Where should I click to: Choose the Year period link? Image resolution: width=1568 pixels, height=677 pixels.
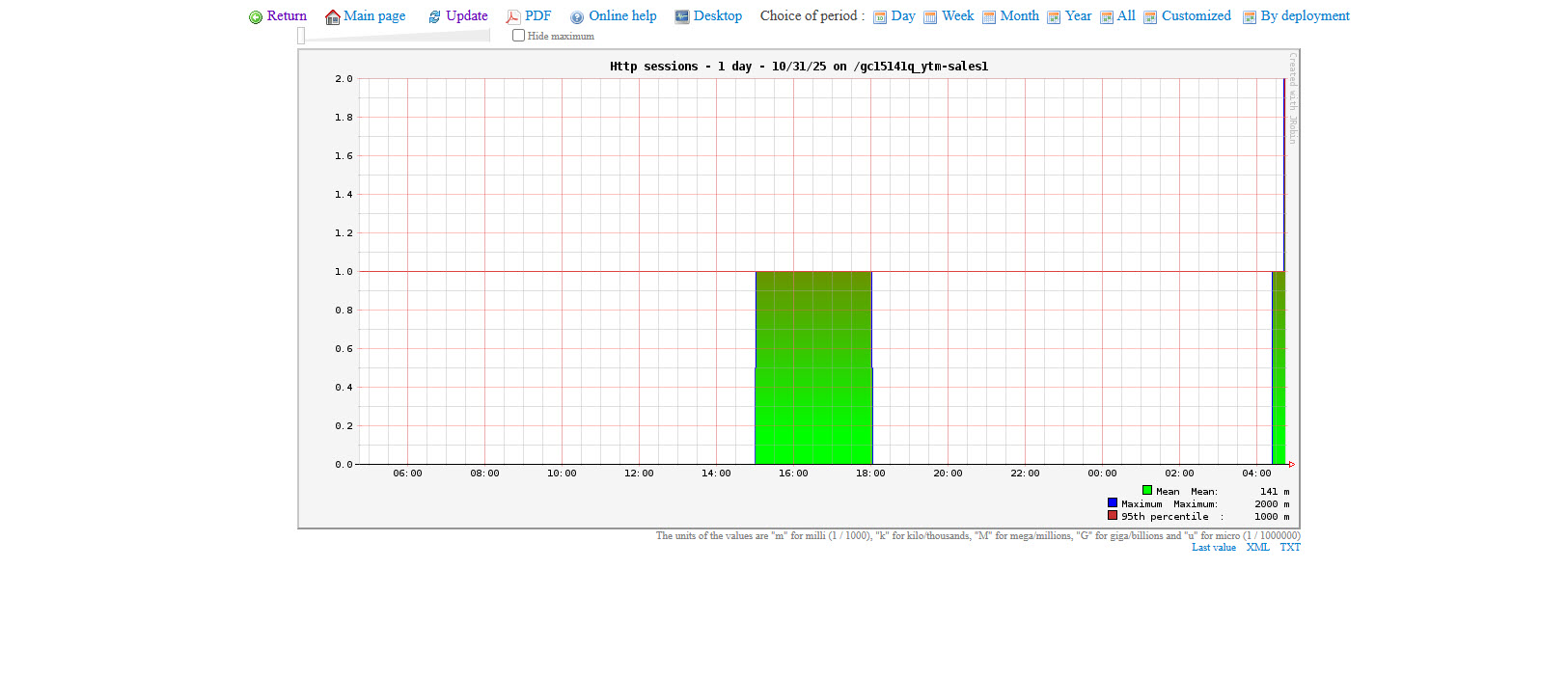[x=1078, y=16]
